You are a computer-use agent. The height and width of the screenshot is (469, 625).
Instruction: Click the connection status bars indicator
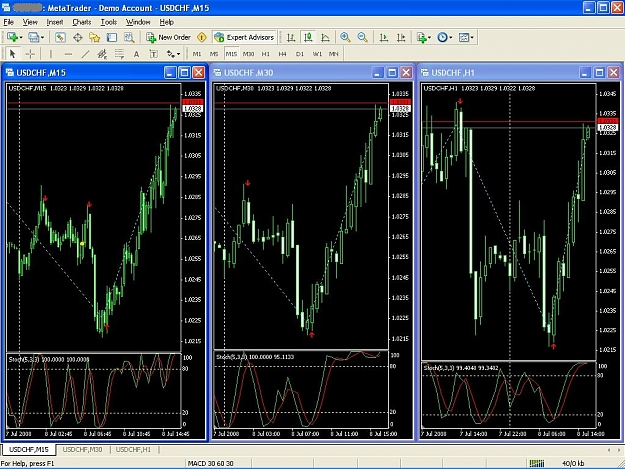(x=537, y=463)
